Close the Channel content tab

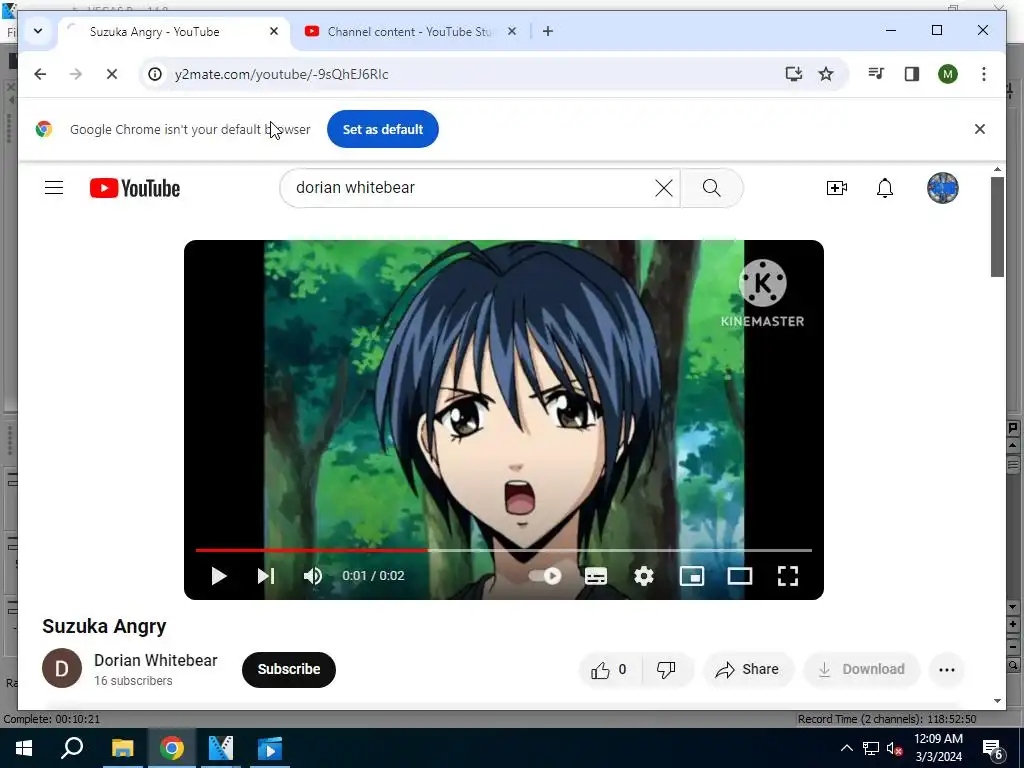point(512,31)
